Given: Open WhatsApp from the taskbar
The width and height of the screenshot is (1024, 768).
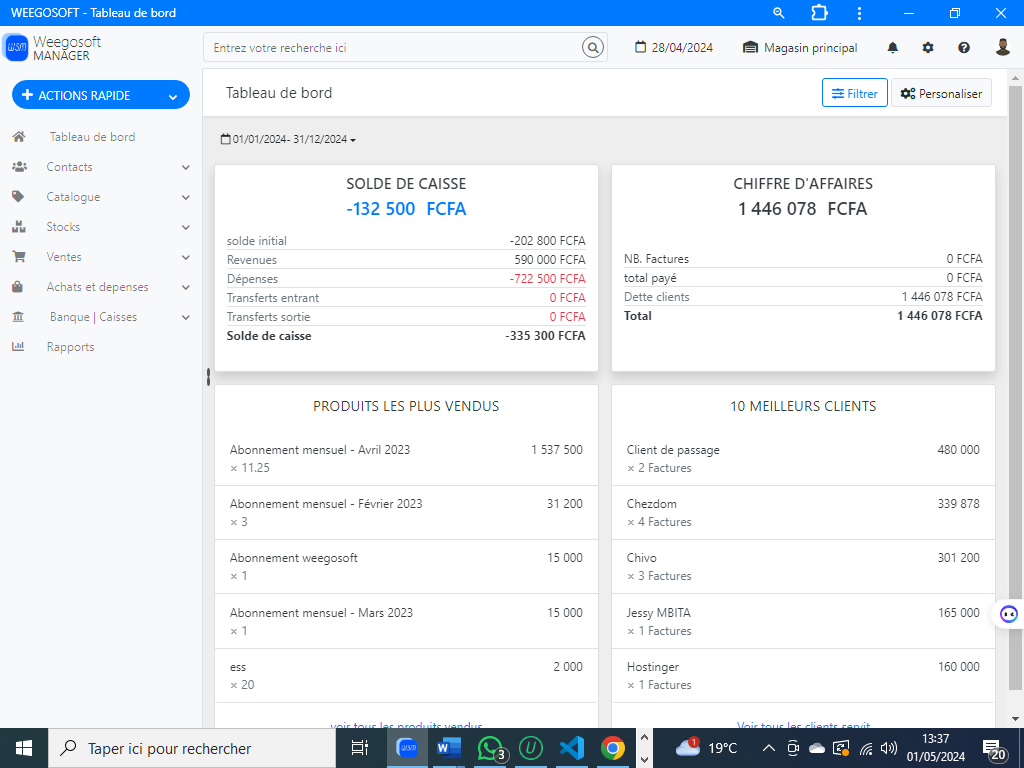Looking at the screenshot, I should [x=490, y=748].
